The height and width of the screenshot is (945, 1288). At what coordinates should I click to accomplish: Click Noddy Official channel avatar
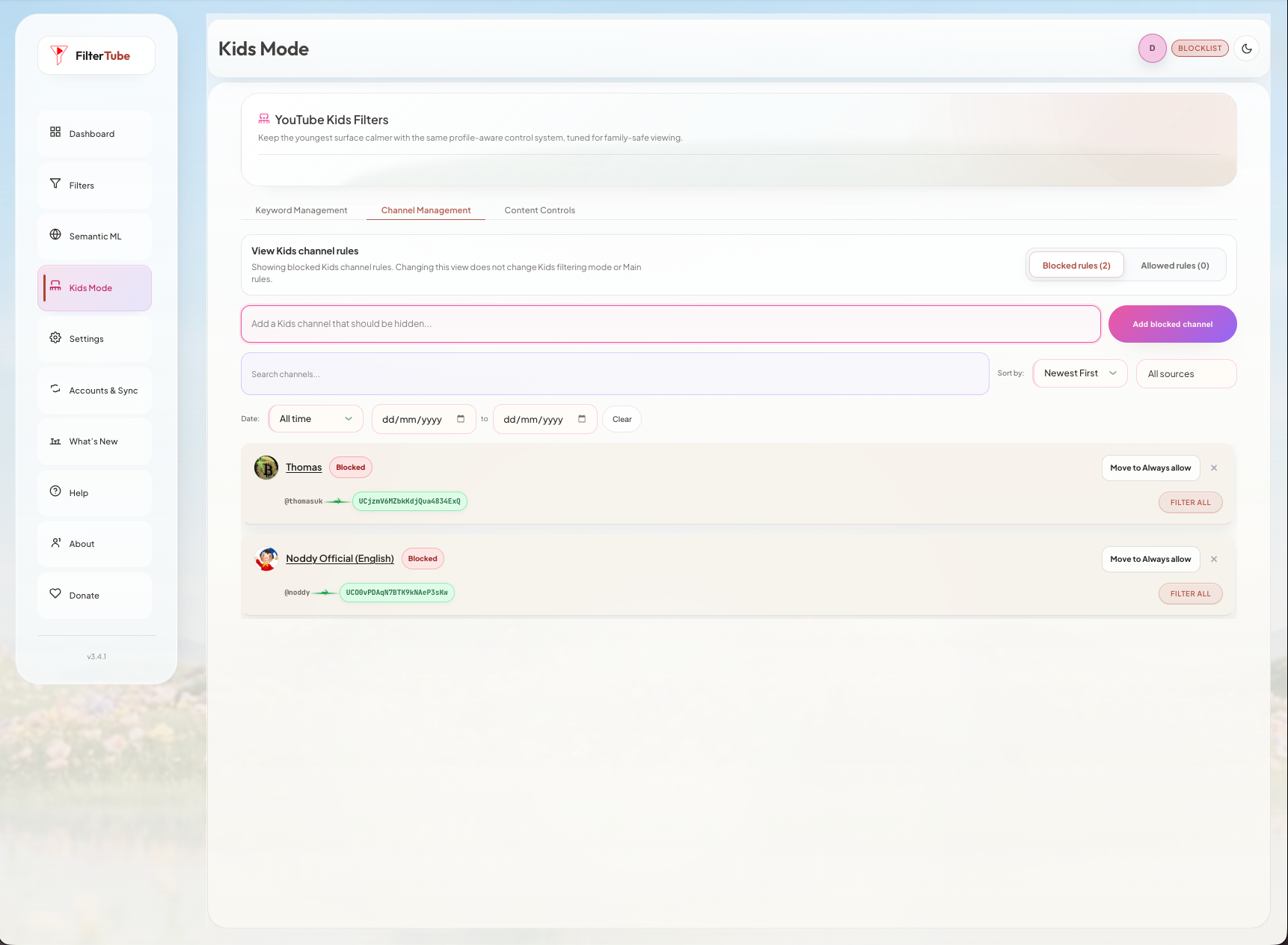click(x=266, y=559)
